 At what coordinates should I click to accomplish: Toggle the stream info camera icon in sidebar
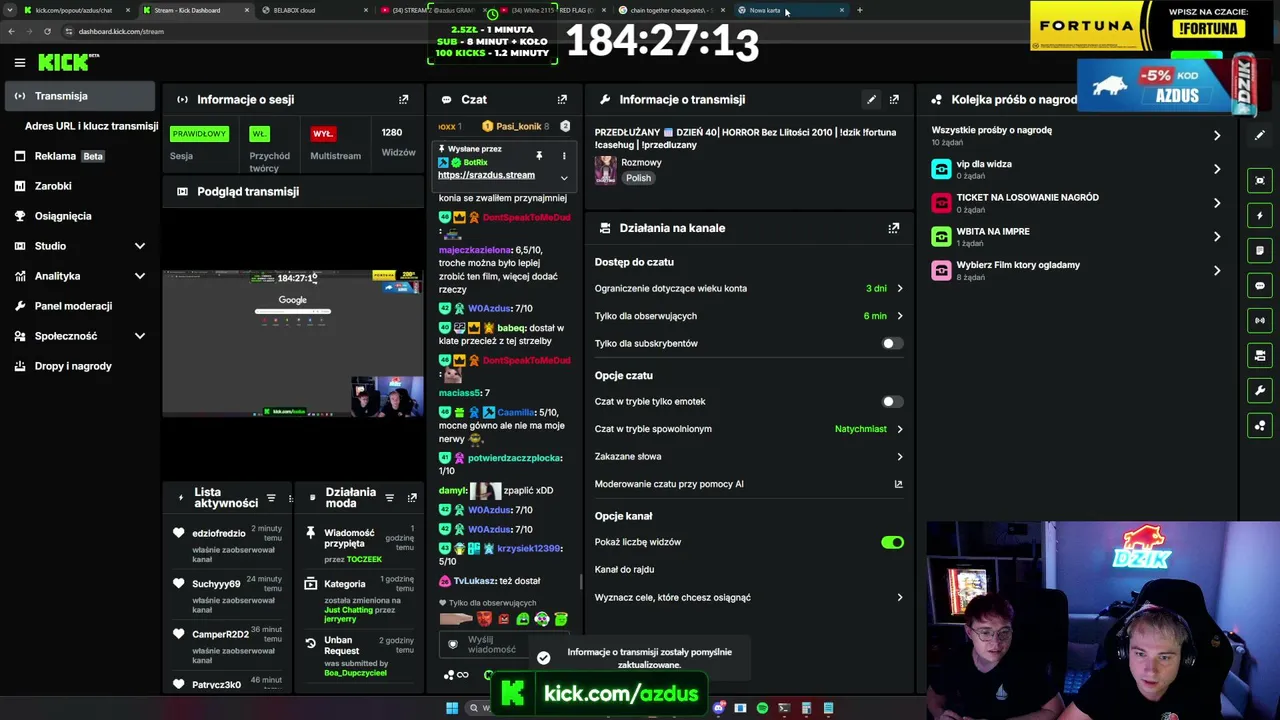click(x=1260, y=356)
